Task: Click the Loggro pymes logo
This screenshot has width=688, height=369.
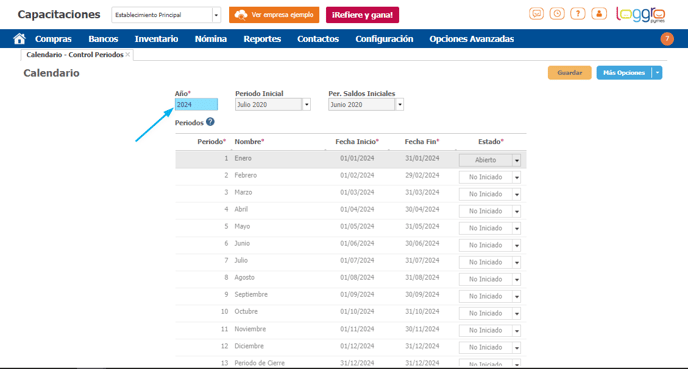Action: [x=641, y=14]
